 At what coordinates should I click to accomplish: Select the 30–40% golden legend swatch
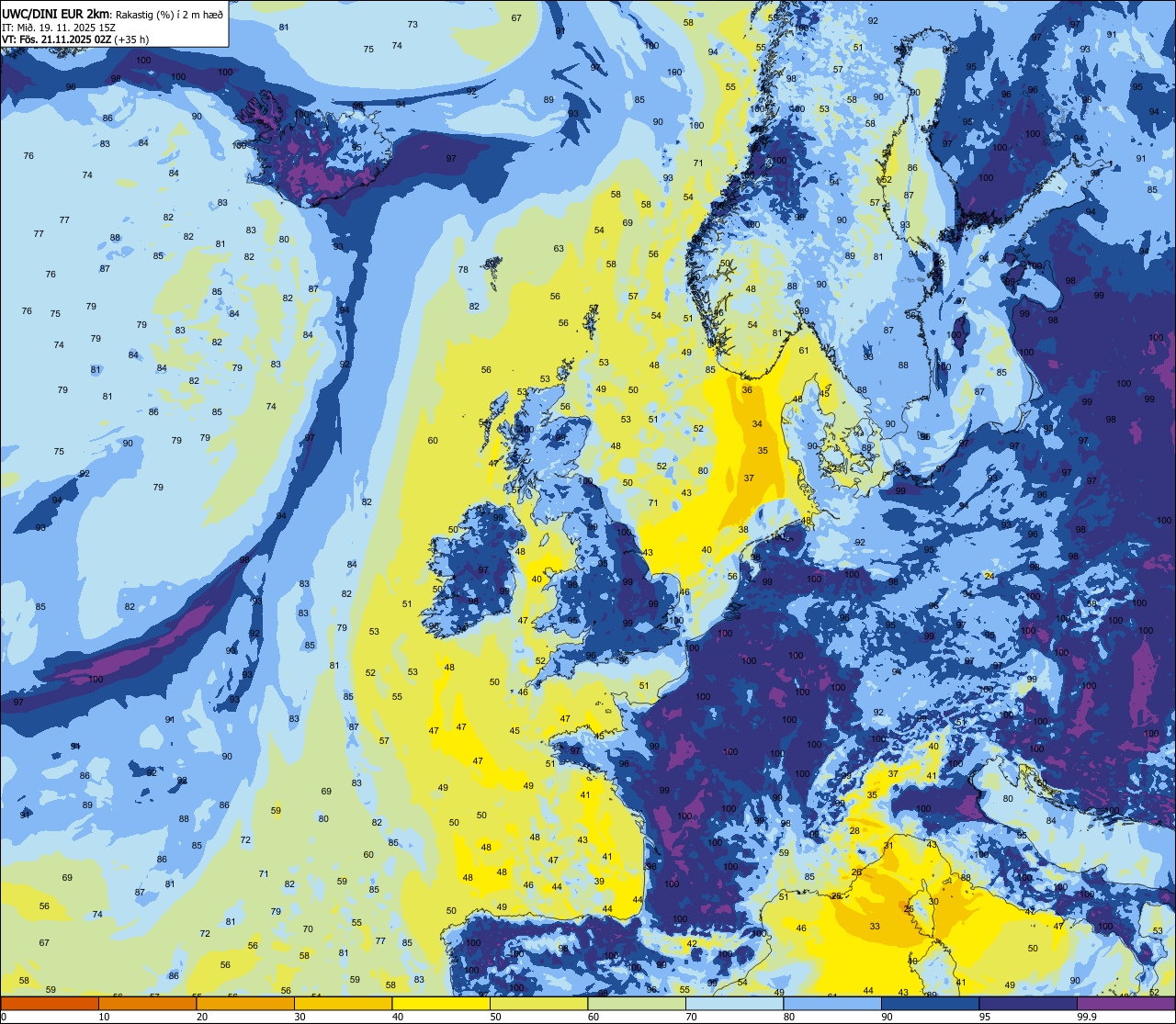[343, 1004]
